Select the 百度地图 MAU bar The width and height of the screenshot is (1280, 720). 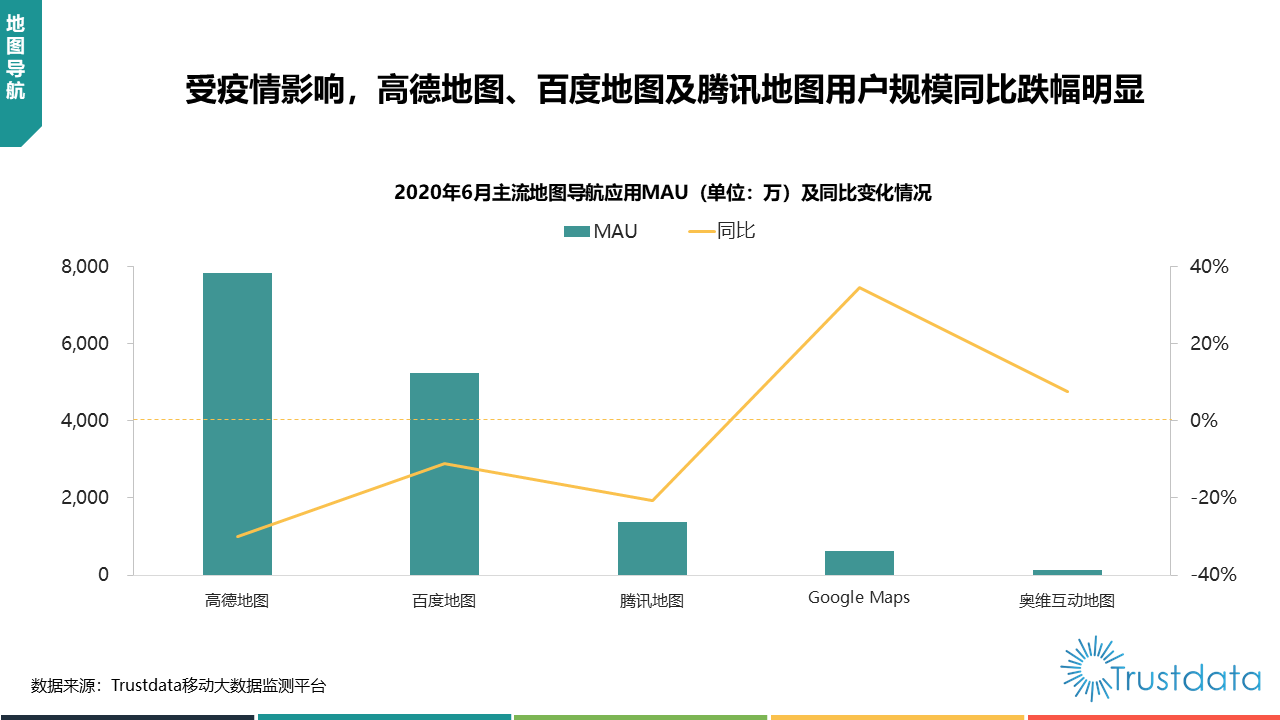click(444, 474)
